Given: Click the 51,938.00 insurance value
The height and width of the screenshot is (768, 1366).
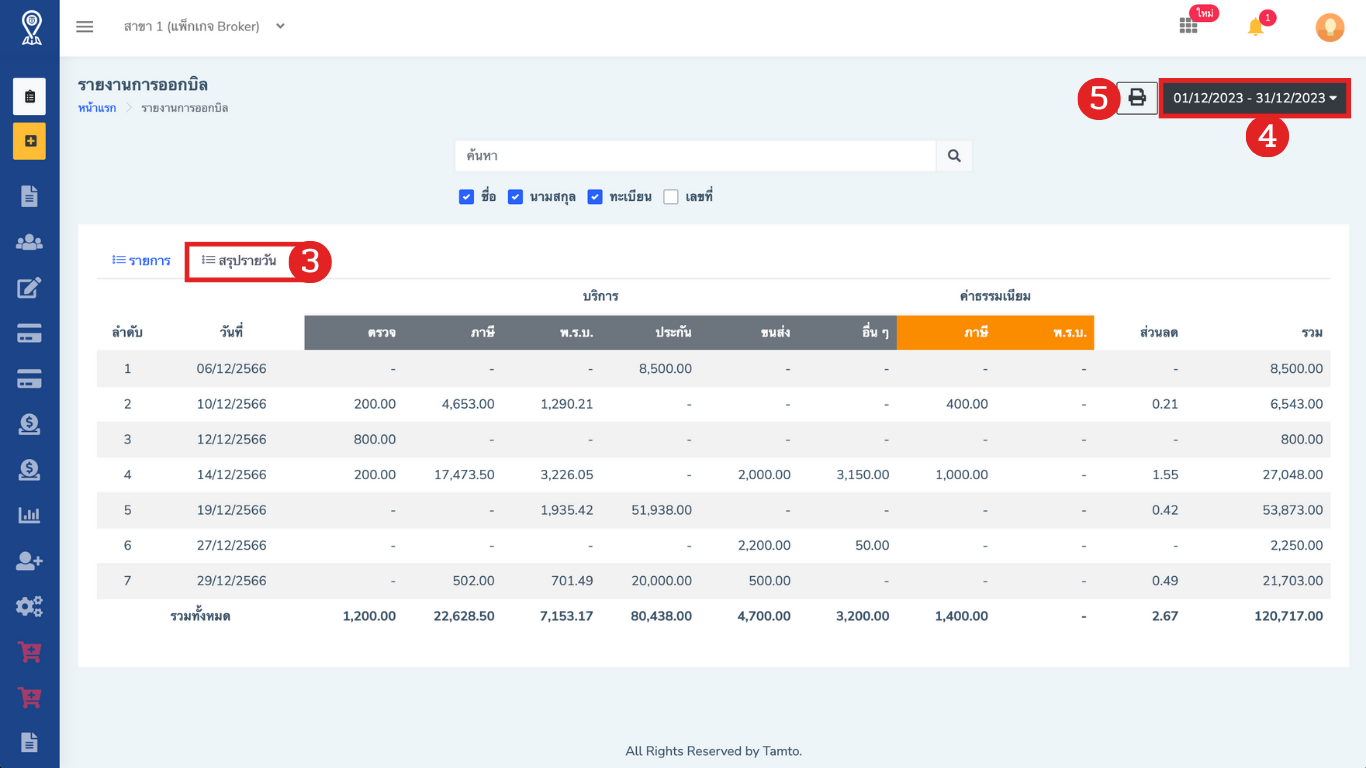Looking at the screenshot, I should pos(661,510).
